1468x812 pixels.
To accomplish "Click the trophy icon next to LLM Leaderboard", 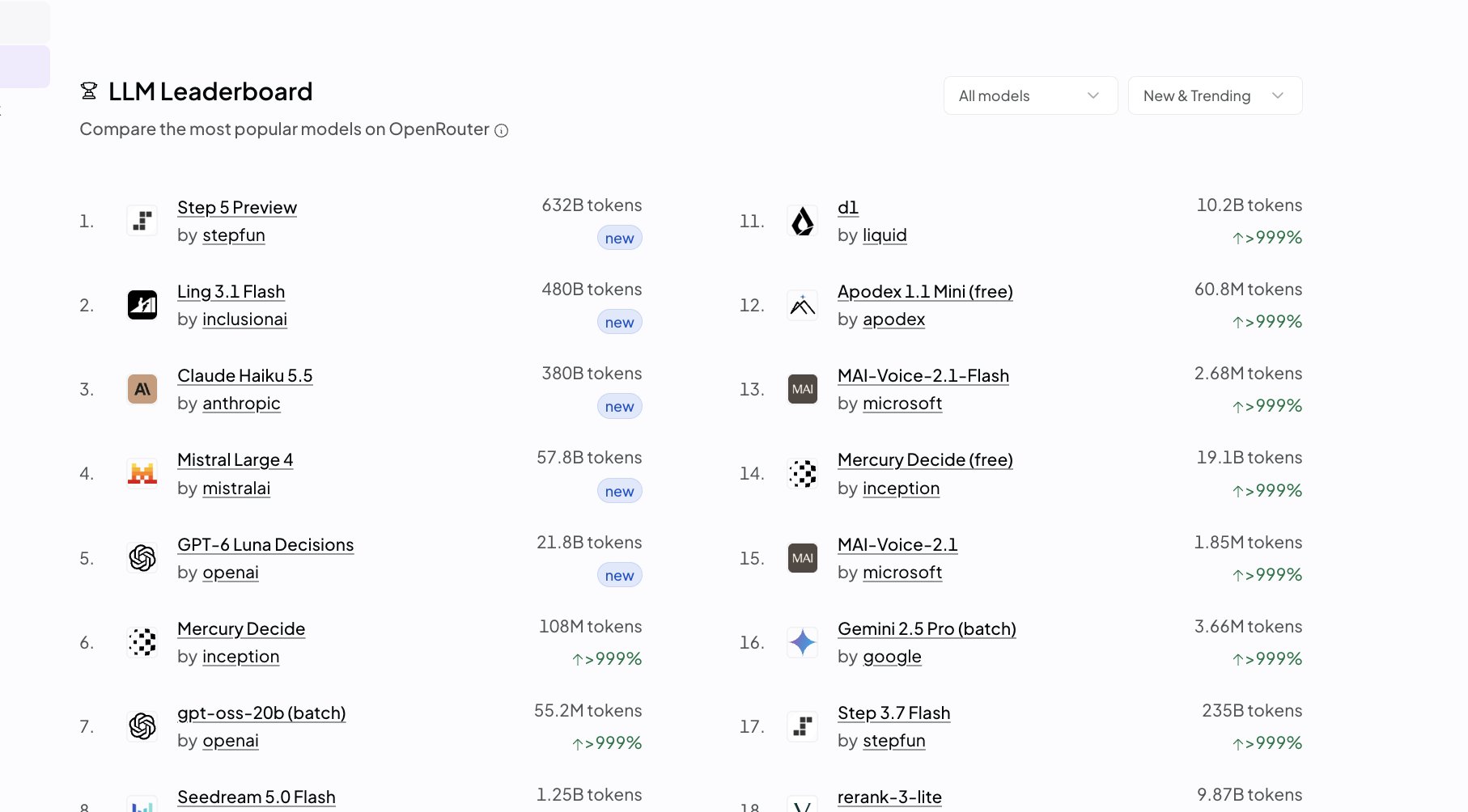I will click(89, 91).
